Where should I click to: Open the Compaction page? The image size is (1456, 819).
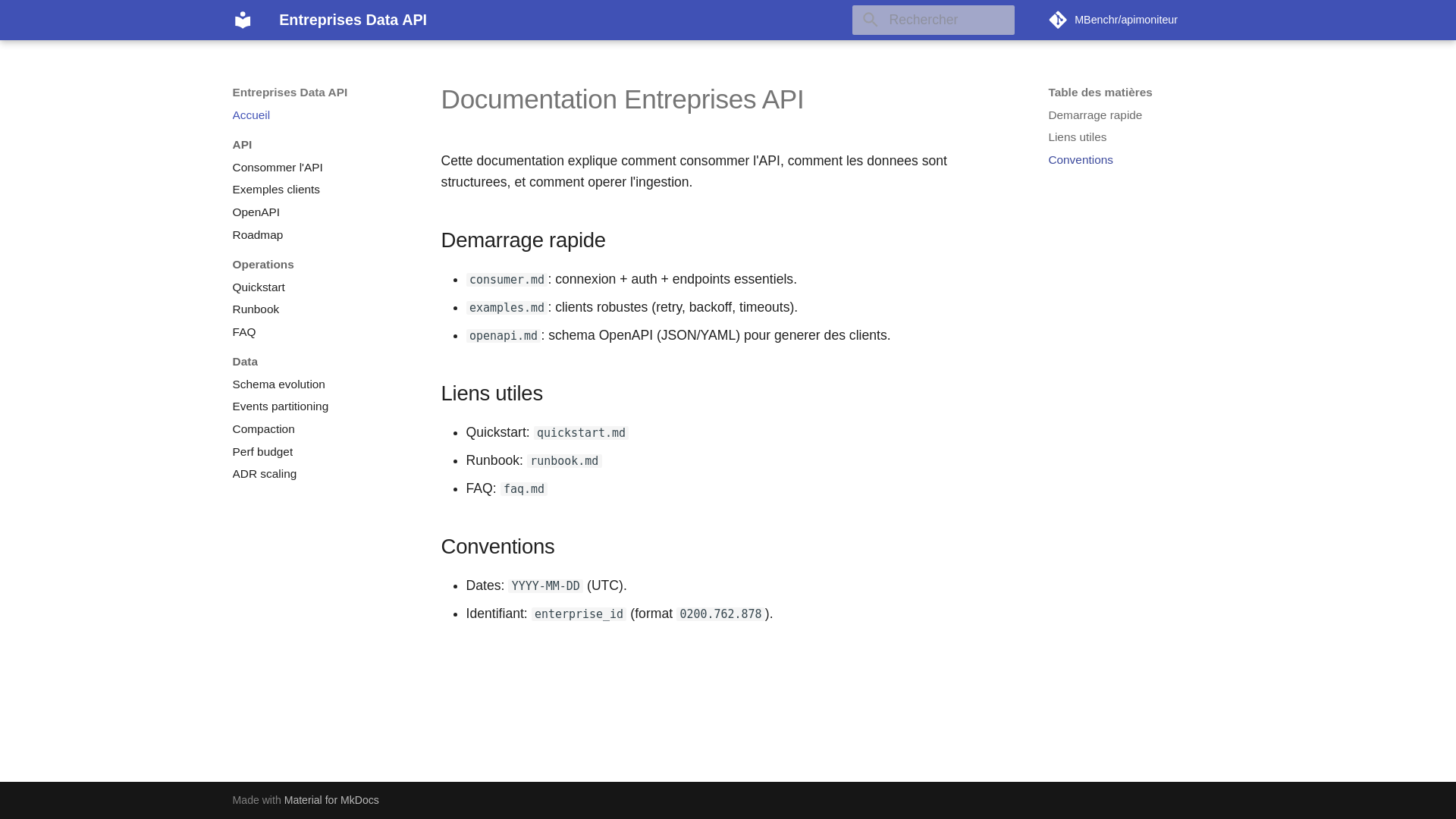tap(263, 429)
